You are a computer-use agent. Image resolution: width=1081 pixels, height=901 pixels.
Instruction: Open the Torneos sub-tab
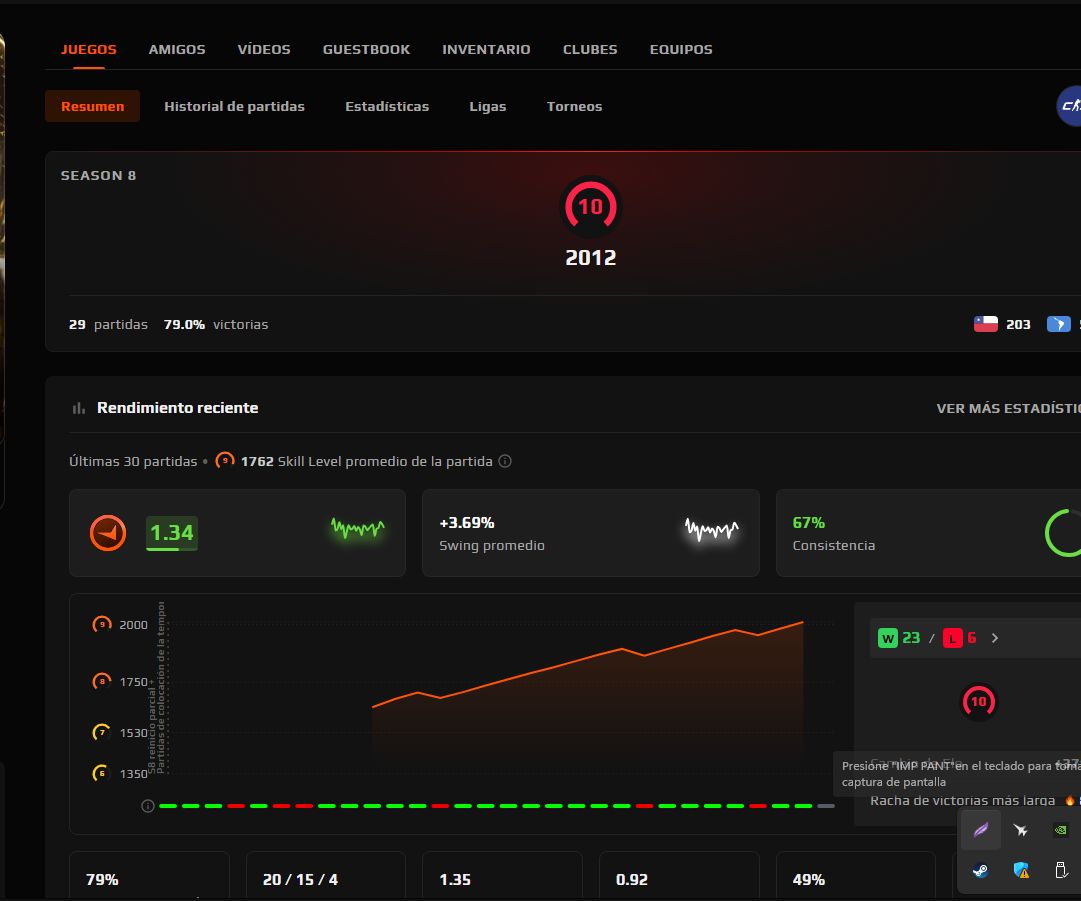(x=574, y=106)
